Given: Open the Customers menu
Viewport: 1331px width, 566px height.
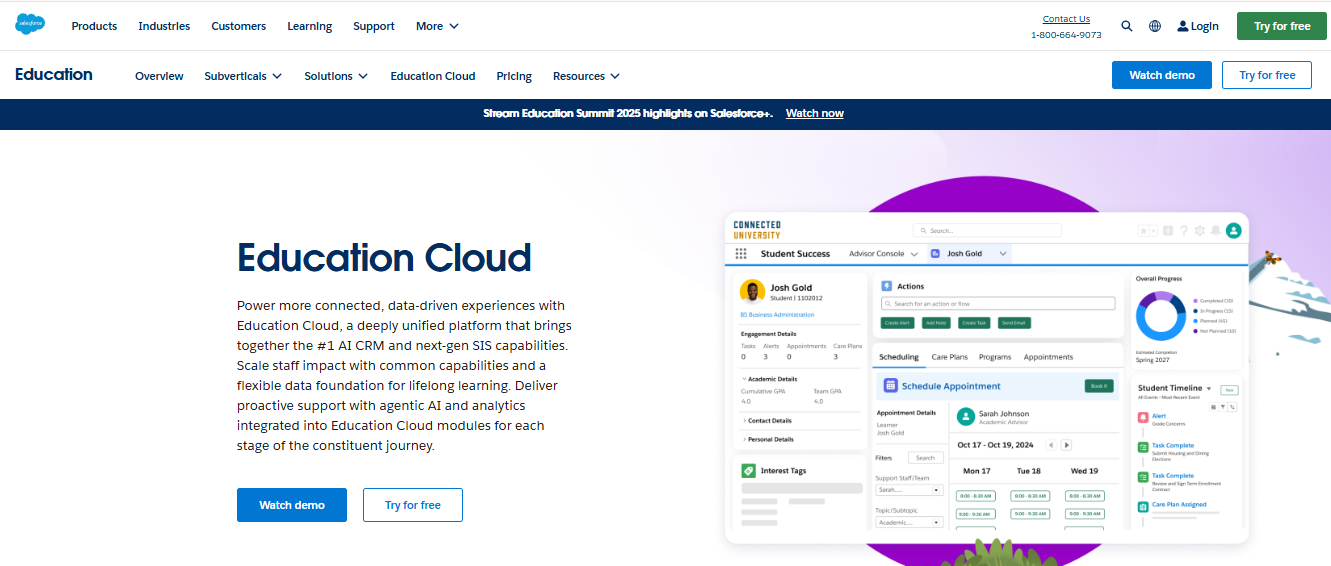Looking at the screenshot, I should pyautogui.click(x=238, y=26).
